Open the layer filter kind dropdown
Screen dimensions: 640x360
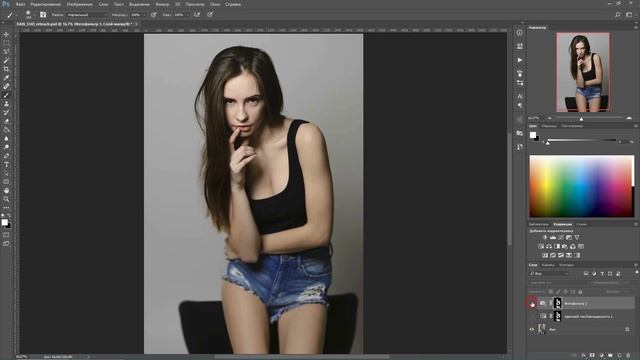(x=549, y=273)
